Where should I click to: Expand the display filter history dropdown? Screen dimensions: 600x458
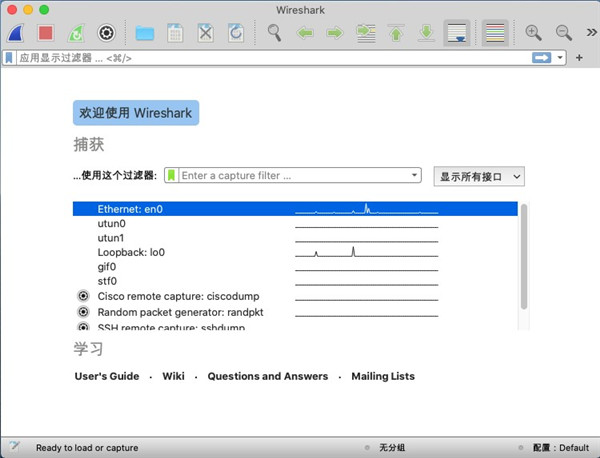pyautogui.click(x=561, y=58)
